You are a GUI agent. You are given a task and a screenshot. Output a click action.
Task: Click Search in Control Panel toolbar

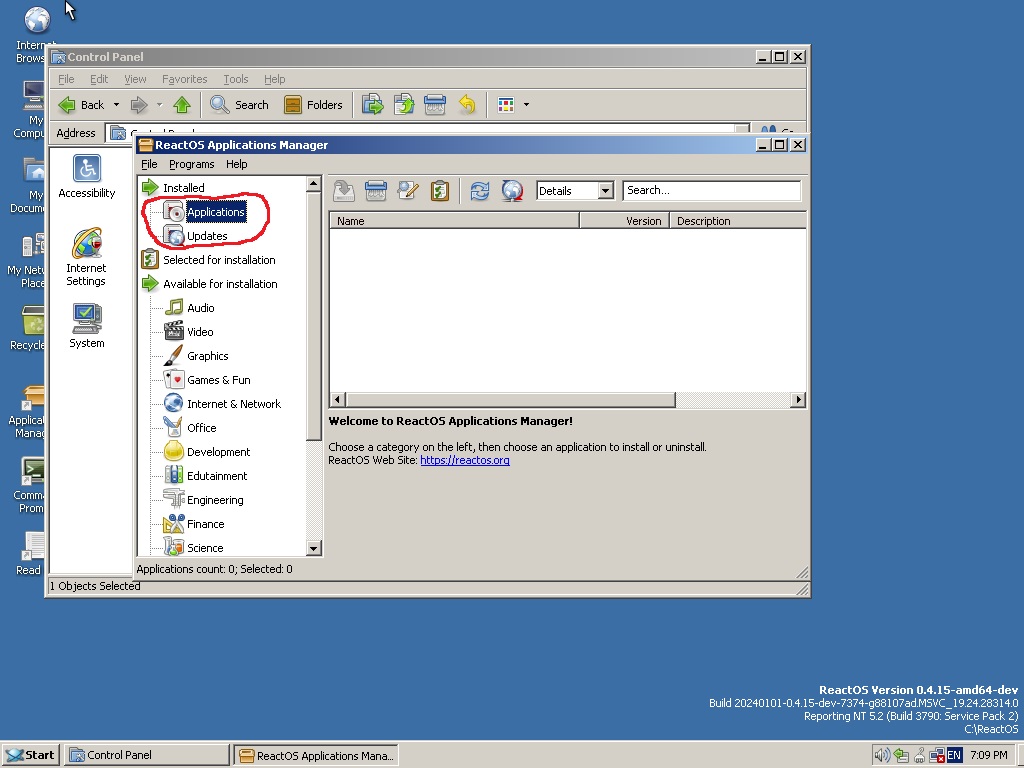pos(239,105)
